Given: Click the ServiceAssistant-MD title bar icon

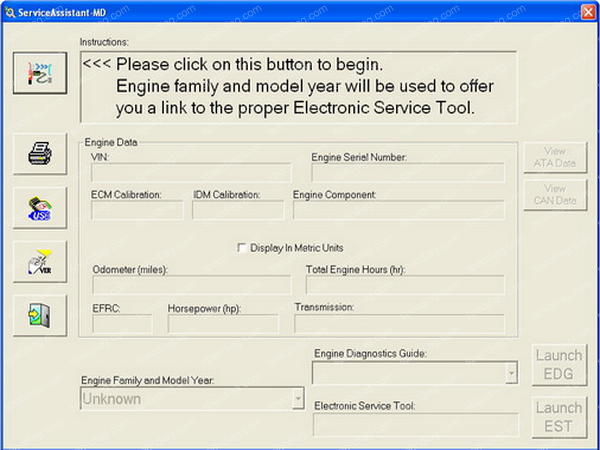Looking at the screenshot, I should click(11, 10).
